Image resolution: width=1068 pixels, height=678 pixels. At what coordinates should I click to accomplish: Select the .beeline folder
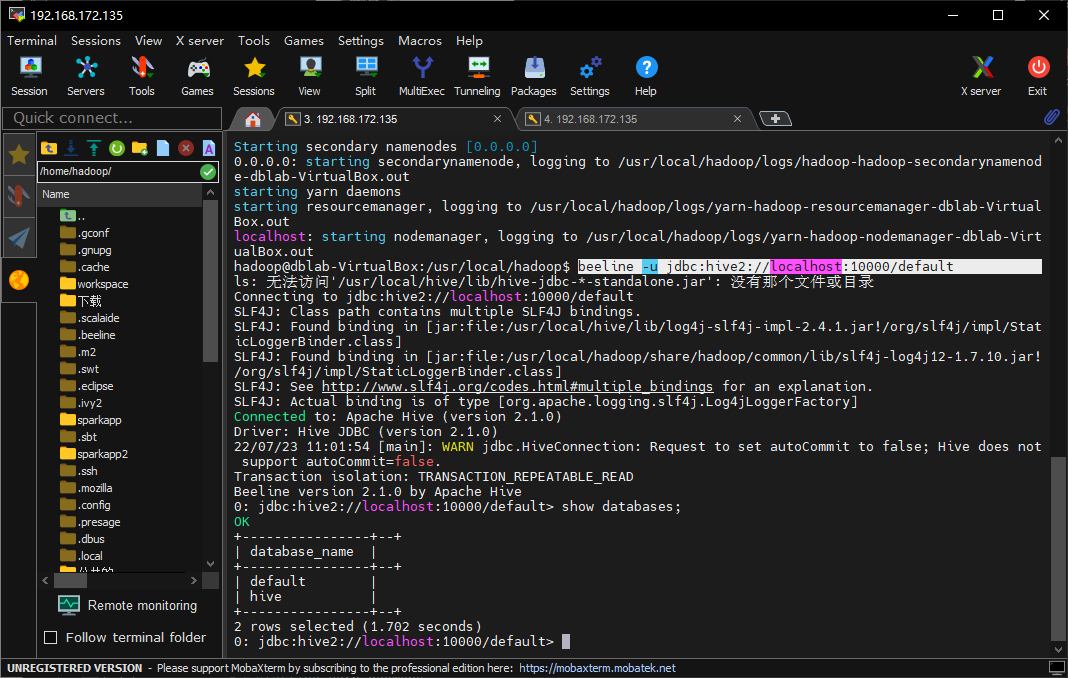point(88,335)
